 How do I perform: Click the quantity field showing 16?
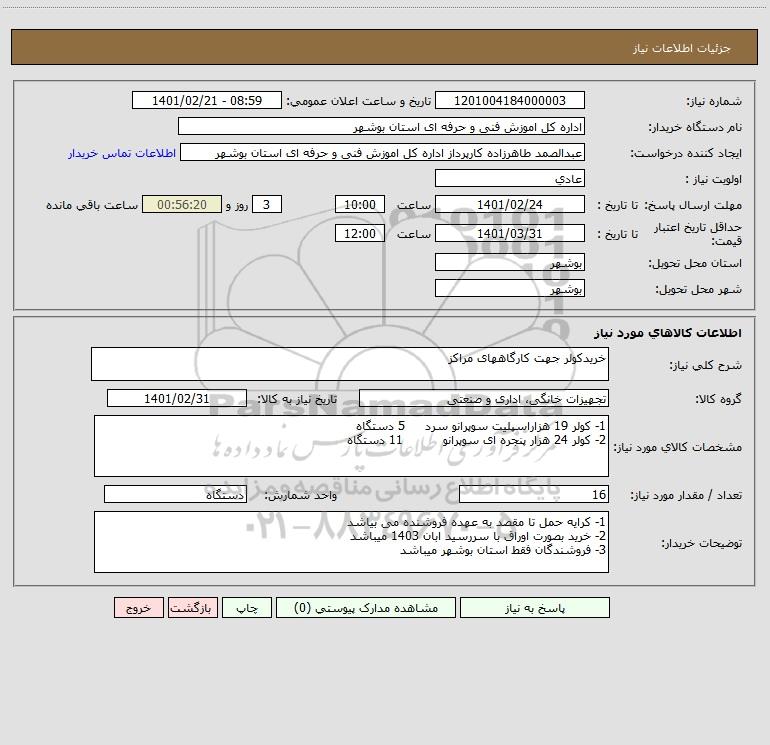(x=534, y=495)
